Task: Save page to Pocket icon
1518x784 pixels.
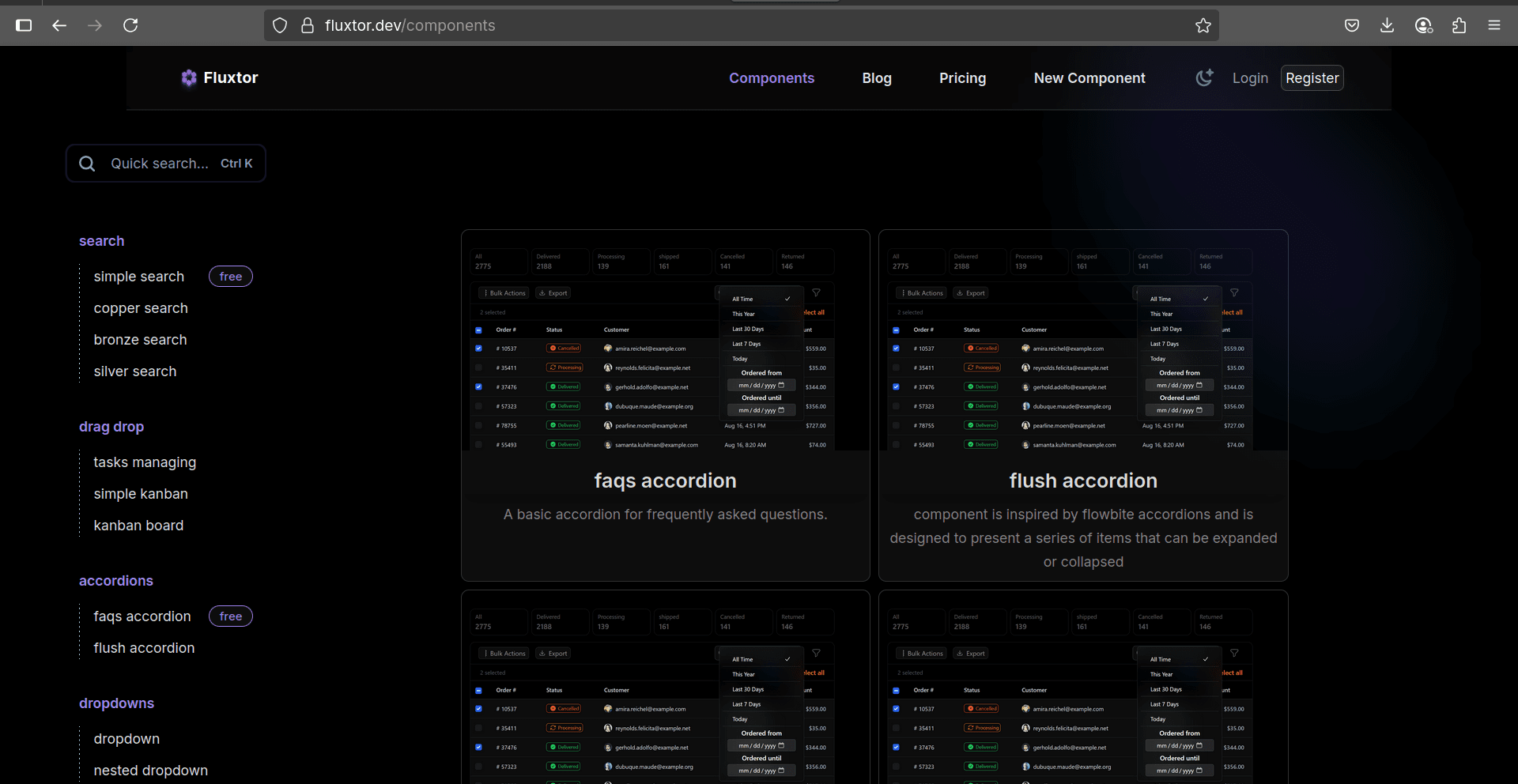Action: point(1352,25)
